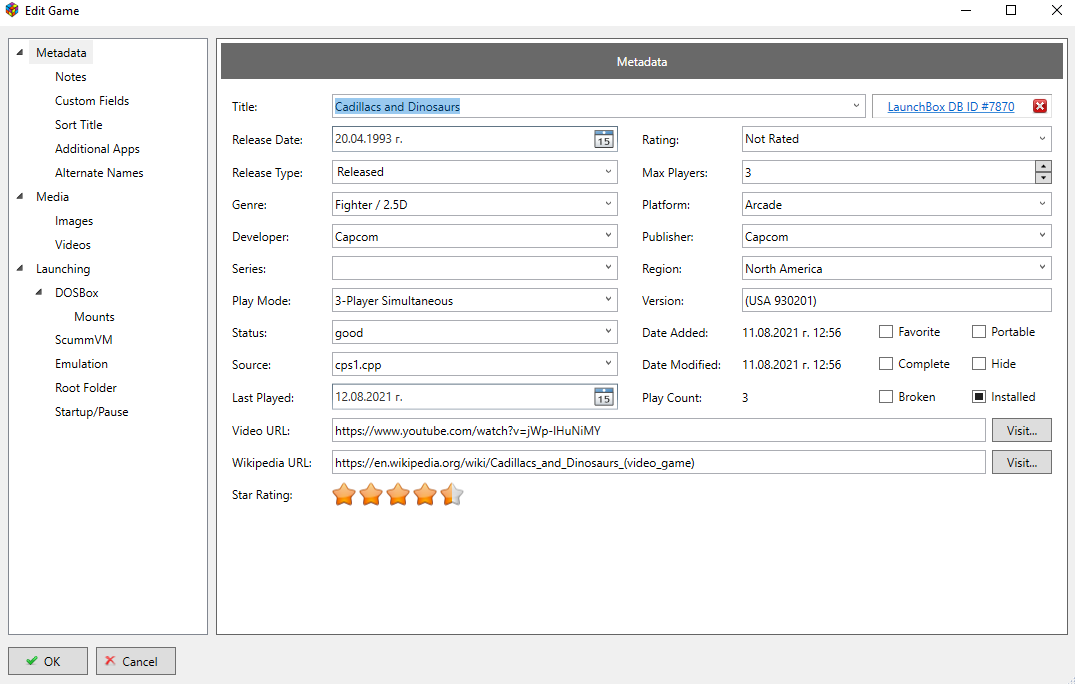
Task: Go to the Sort Title section
Action: 79,125
